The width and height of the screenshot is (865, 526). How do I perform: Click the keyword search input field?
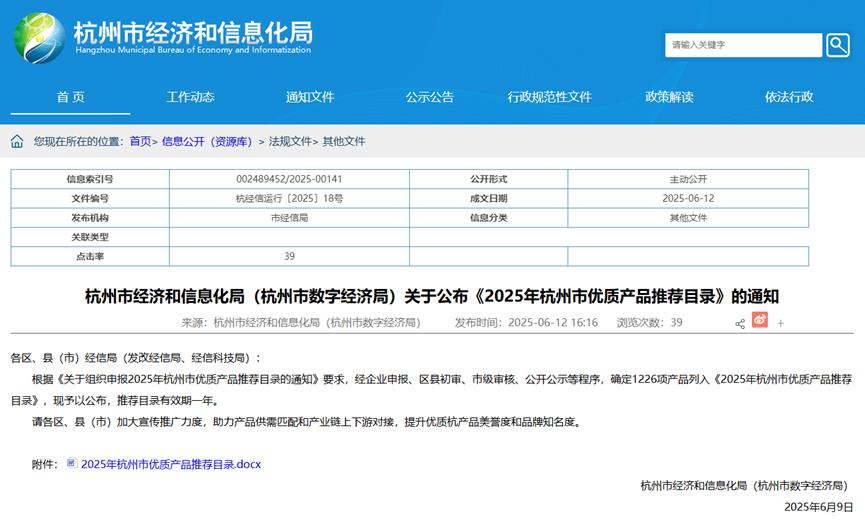(743, 45)
